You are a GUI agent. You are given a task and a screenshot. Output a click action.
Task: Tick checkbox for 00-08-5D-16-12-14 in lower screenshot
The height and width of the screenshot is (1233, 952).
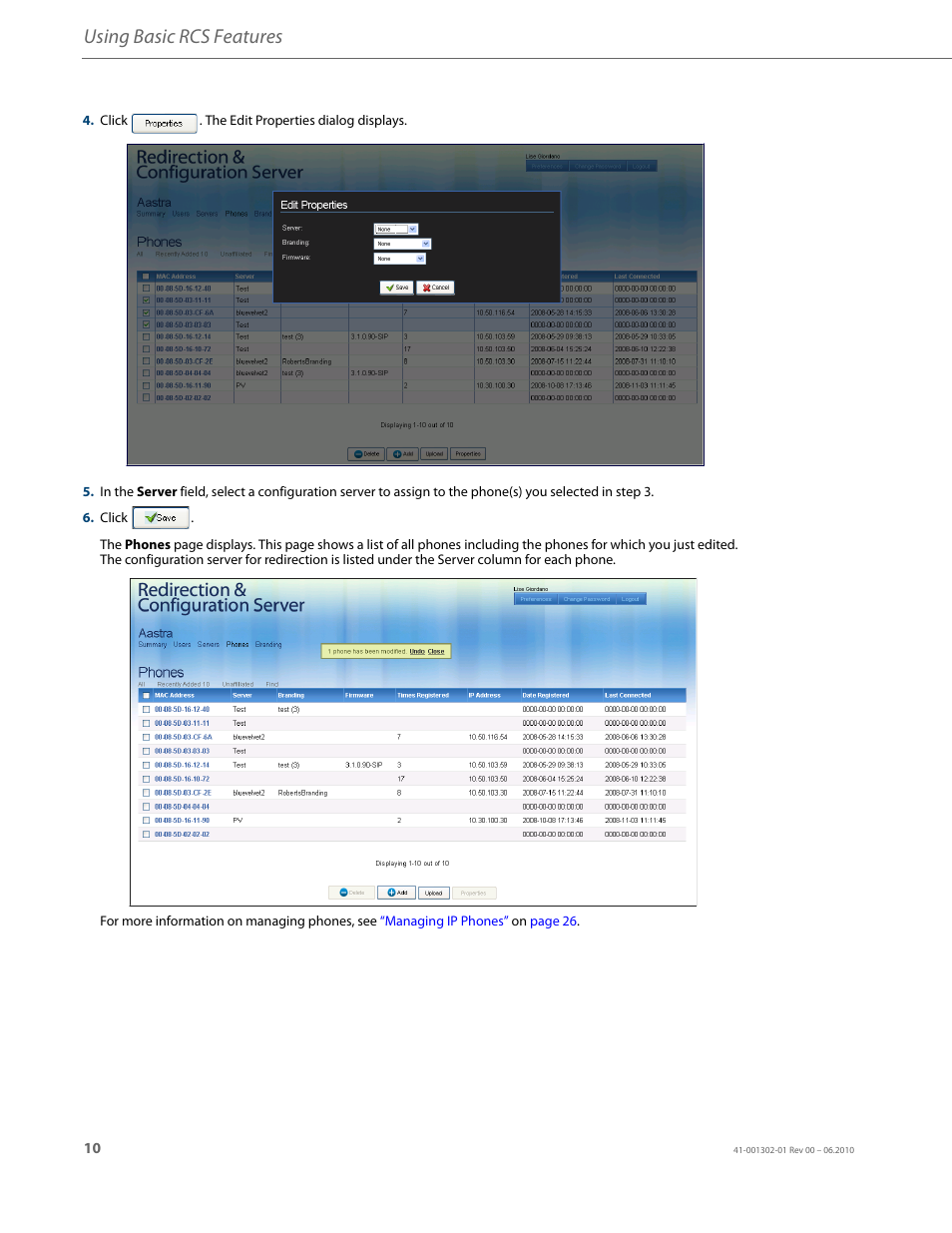coord(146,765)
